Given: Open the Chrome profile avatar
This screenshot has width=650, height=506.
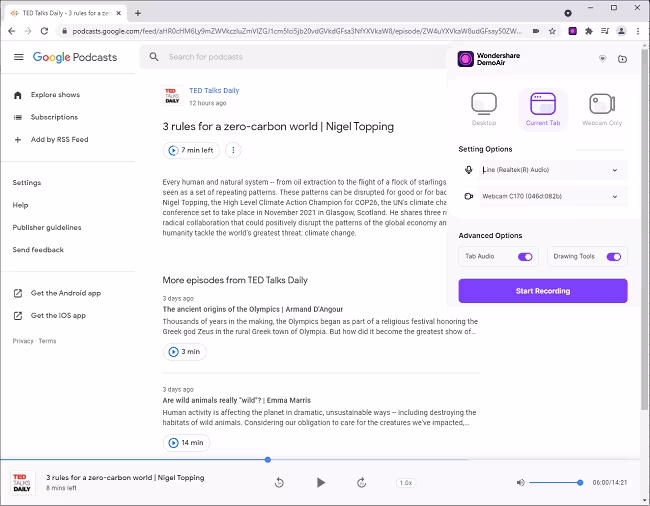Looking at the screenshot, I should (621, 31).
